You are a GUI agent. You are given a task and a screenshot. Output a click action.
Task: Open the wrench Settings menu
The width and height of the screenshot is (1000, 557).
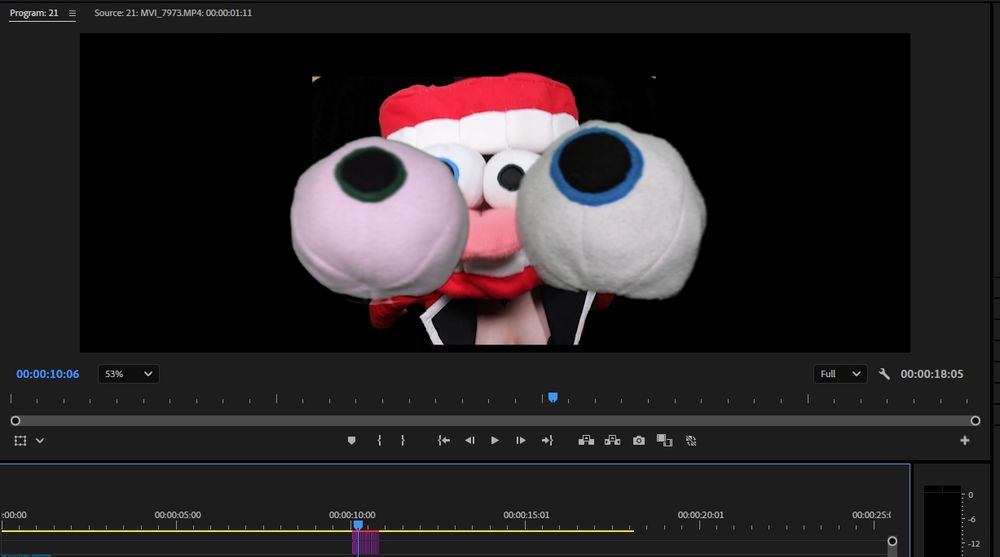(884, 374)
